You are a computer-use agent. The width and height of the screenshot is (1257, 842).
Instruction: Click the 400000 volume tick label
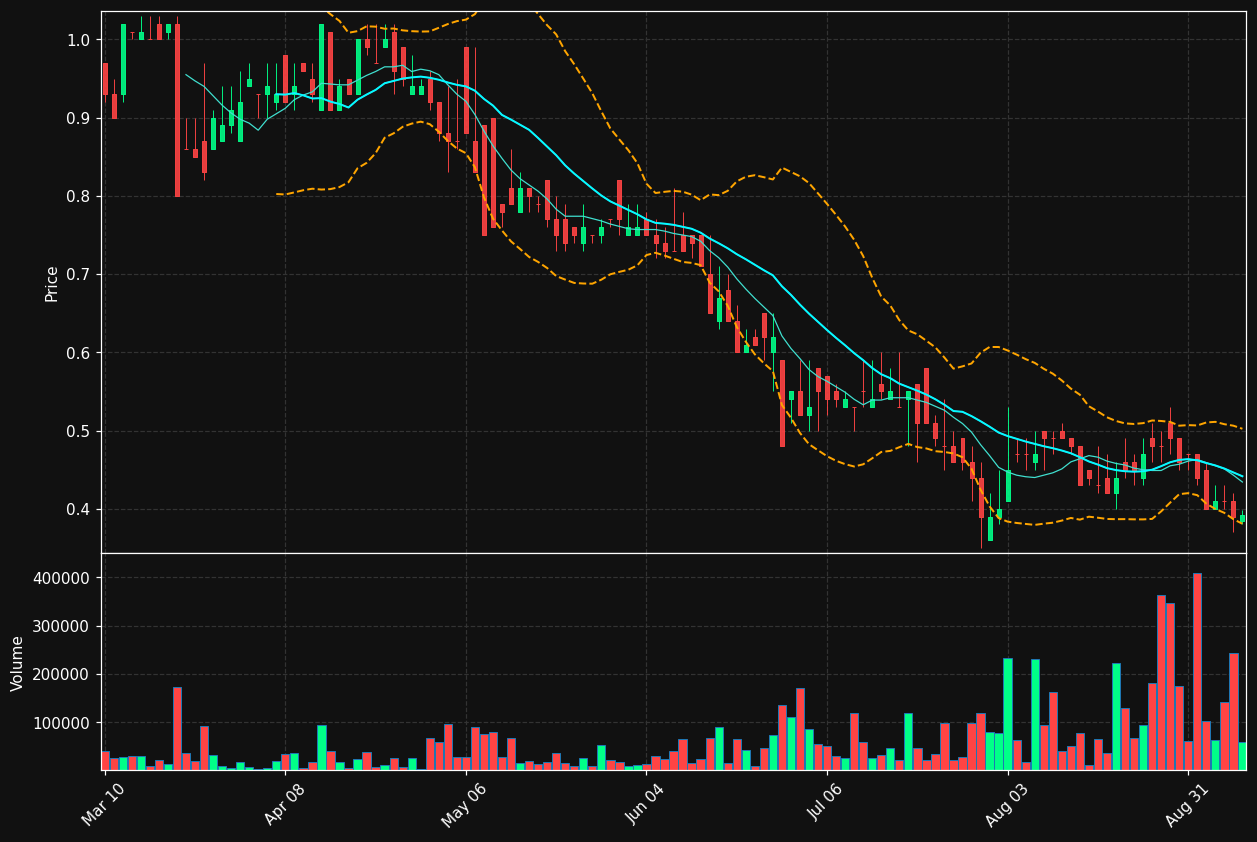63,578
